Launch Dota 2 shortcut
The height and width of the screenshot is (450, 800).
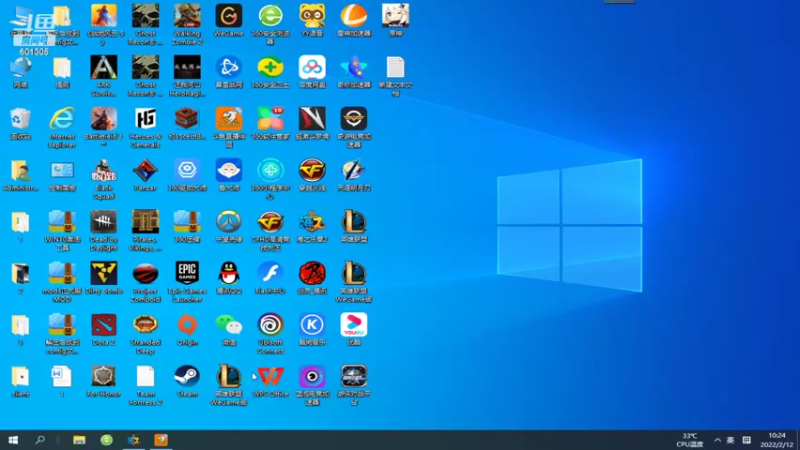104,330
